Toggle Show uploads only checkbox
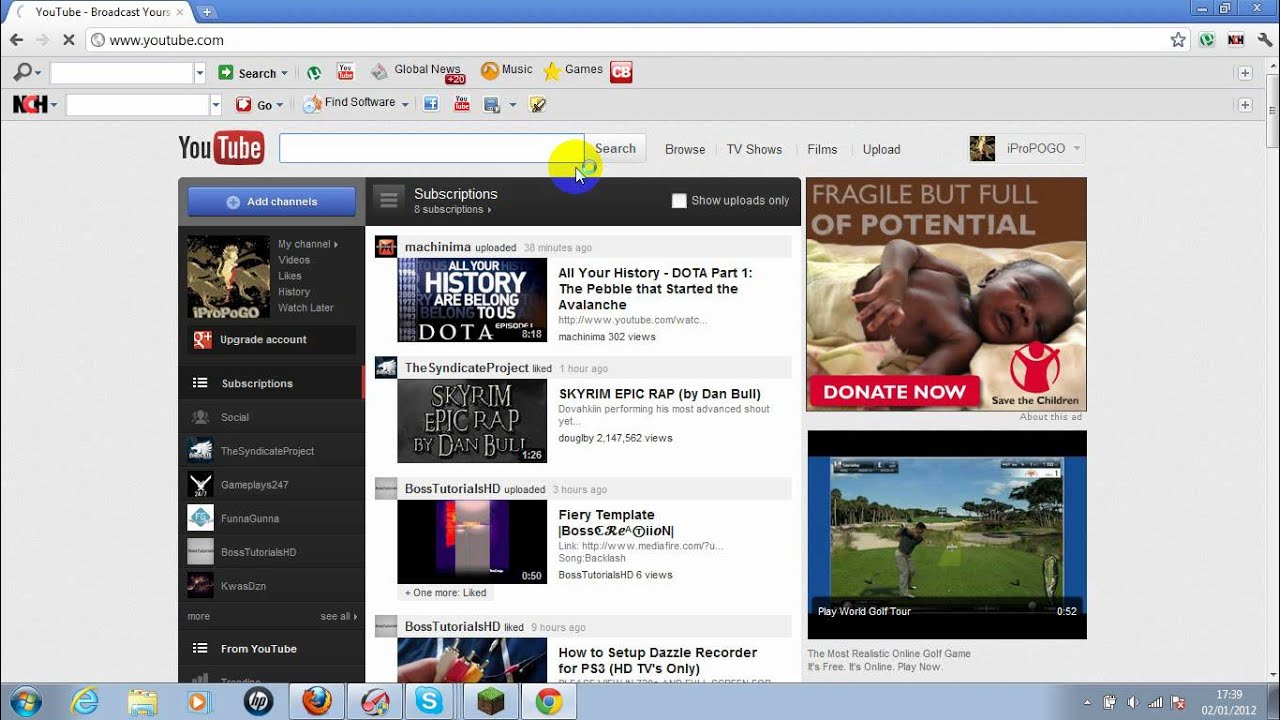This screenshot has width=1280, height=720. coord(679,201)
